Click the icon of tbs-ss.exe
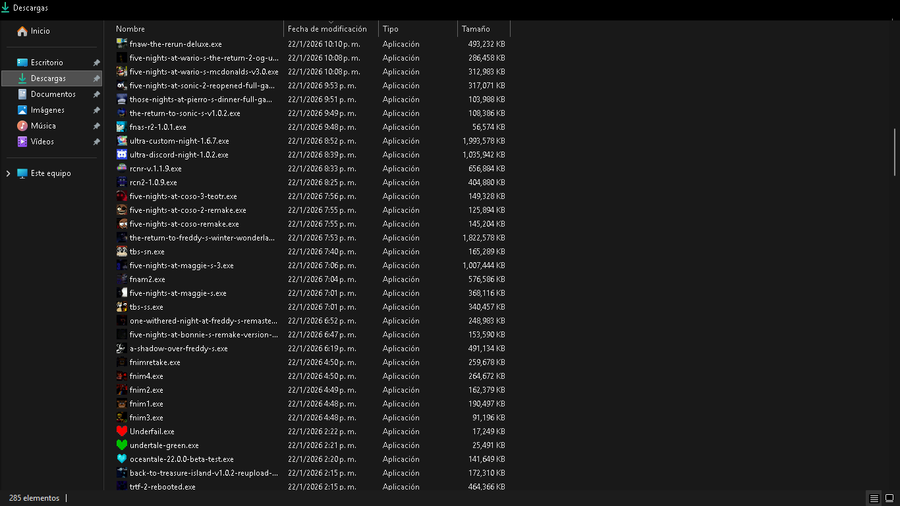900x506 pixels. pyautogui.click(x=122, y=307)
